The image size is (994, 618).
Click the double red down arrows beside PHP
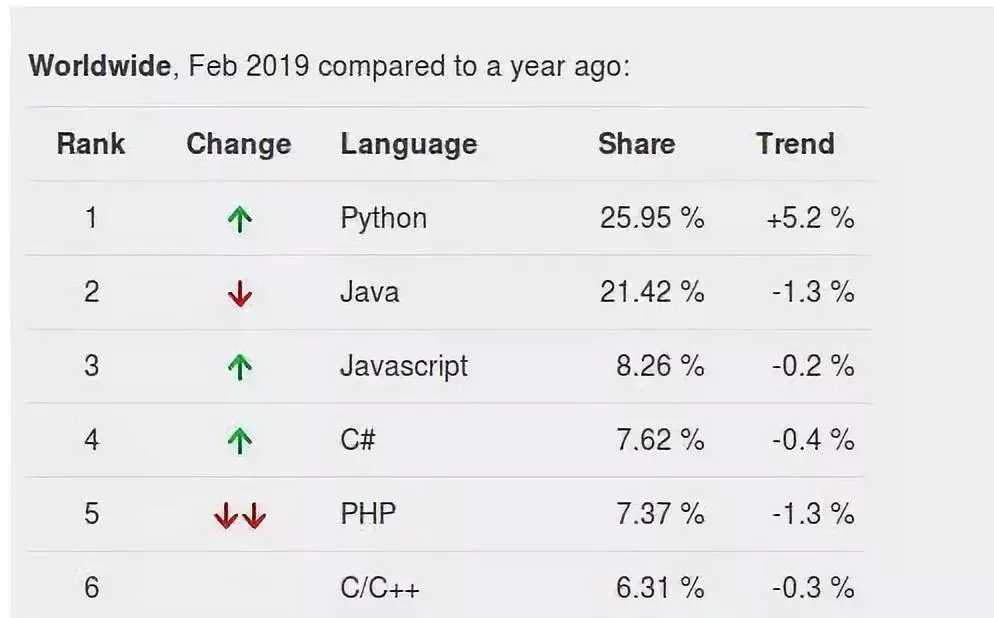point(240,515)
